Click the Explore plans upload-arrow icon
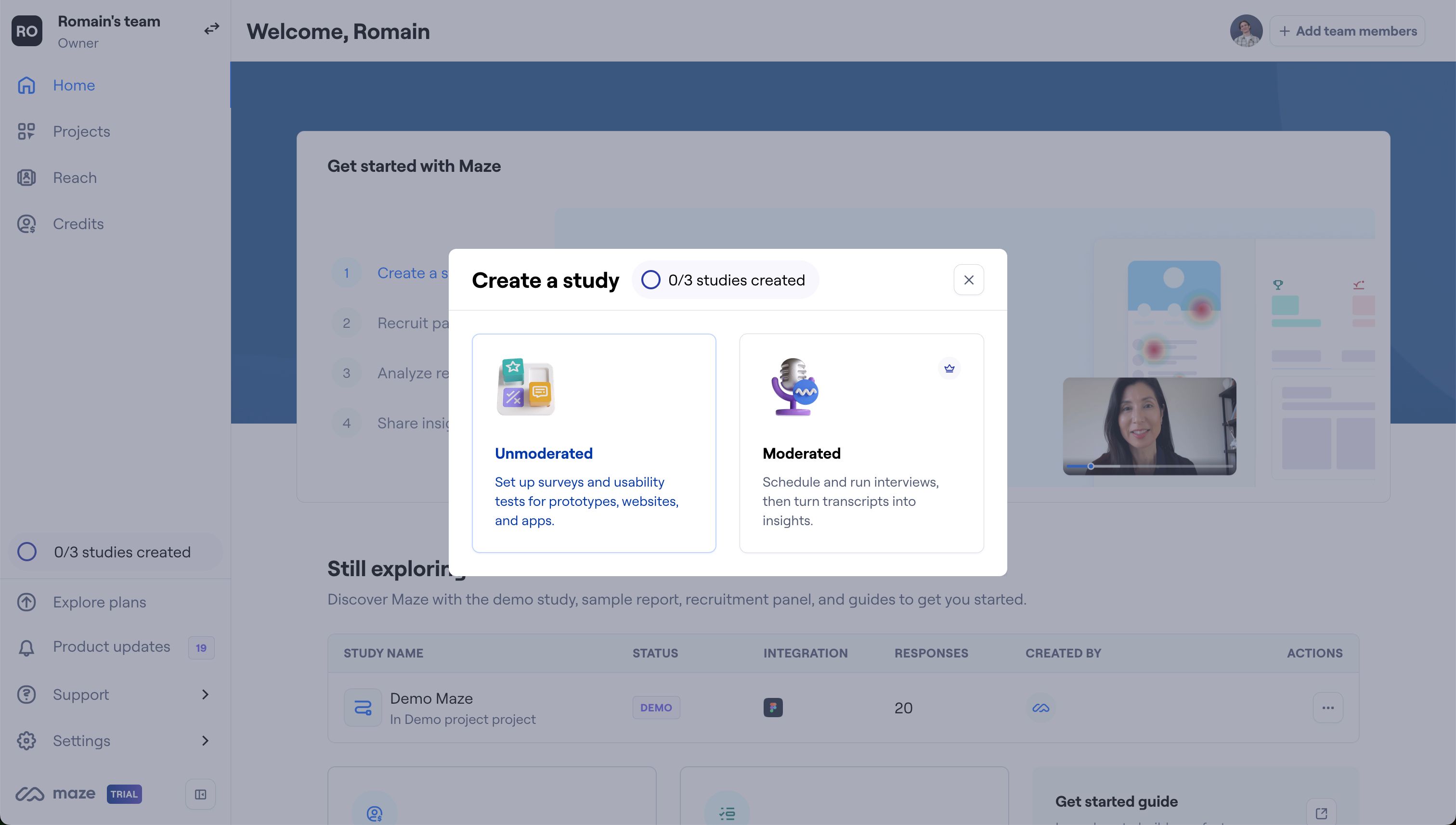 click(x=26, y=602)
